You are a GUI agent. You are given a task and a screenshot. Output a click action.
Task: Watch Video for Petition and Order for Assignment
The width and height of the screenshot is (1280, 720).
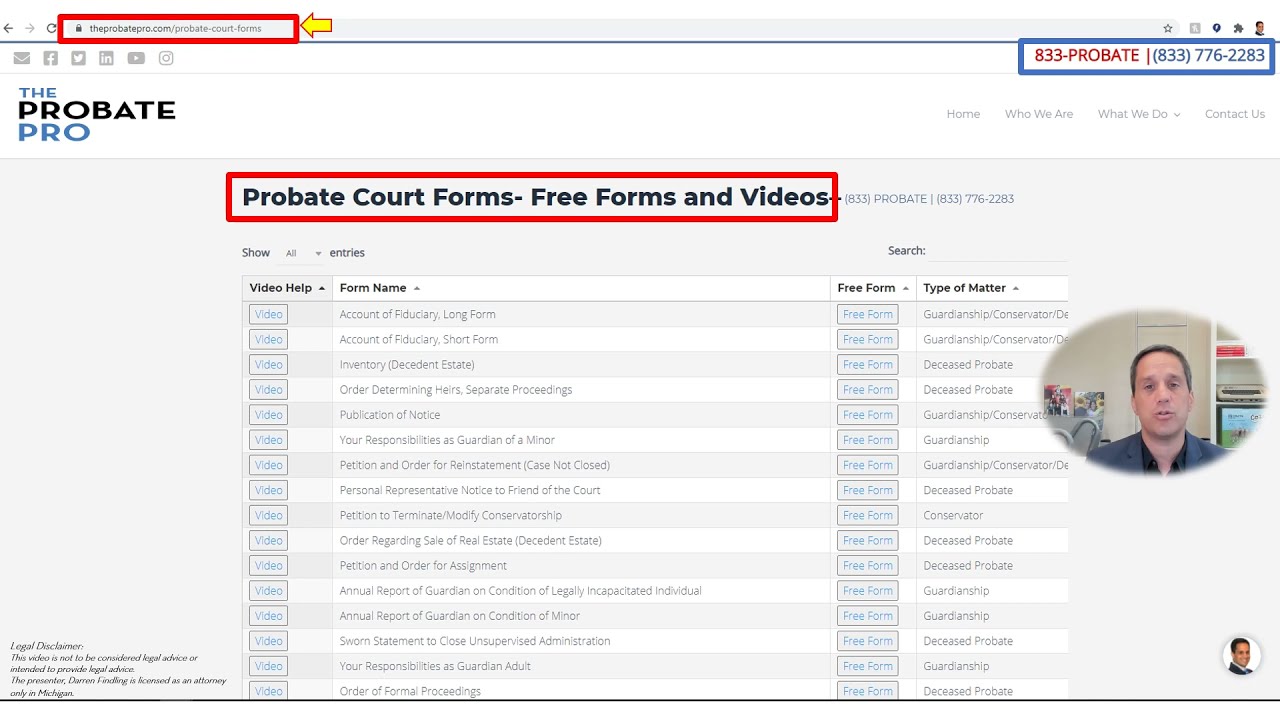click(x=268, y=565)
